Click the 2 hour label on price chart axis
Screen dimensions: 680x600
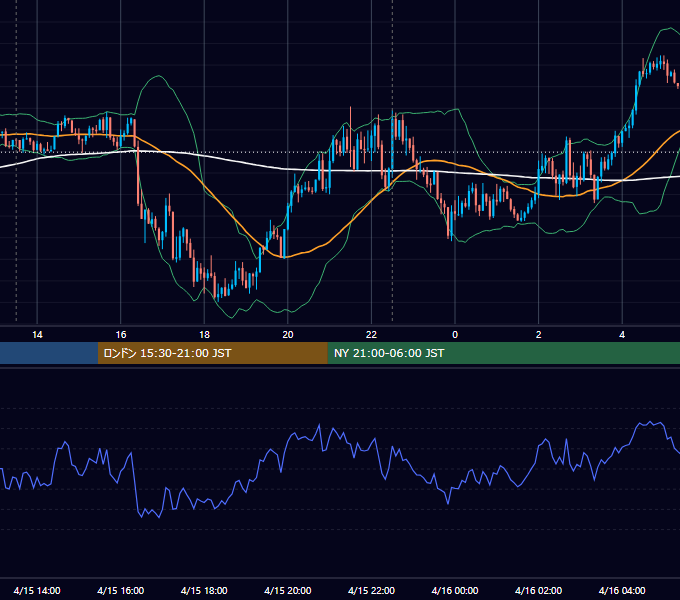pos(539,335)
